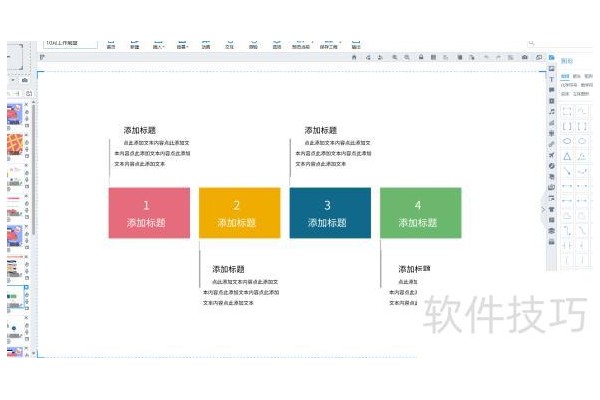Viewport: 600px width, 400px height.
Task: Select the music note icon in the sidebar
Action: pos(551,112)
